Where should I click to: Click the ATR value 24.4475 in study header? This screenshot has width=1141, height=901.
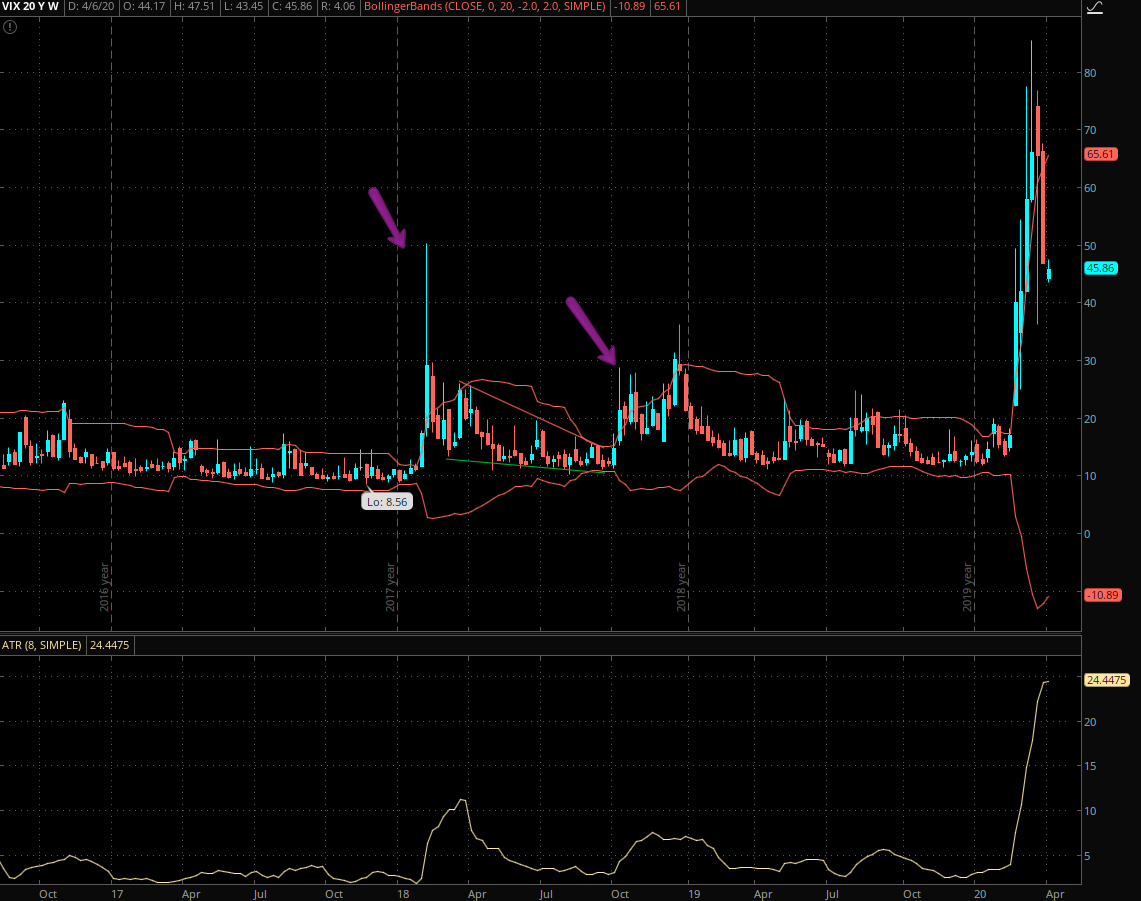111,646
